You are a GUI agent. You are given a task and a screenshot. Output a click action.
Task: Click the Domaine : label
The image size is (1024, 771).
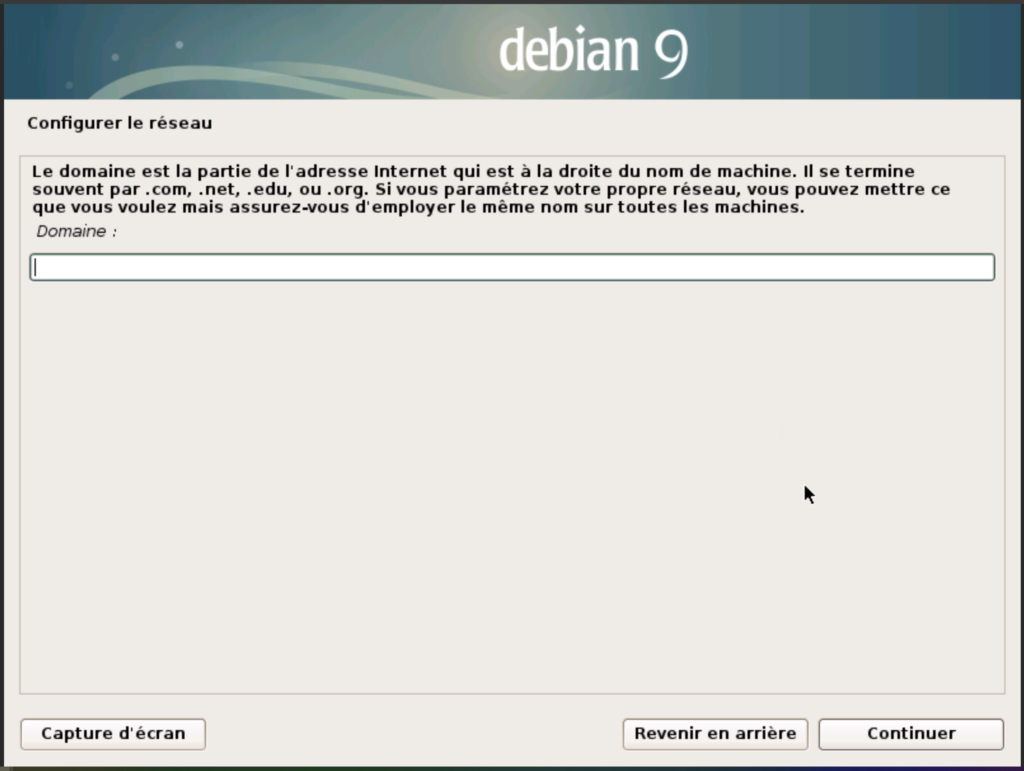click(x=77, y=231)
